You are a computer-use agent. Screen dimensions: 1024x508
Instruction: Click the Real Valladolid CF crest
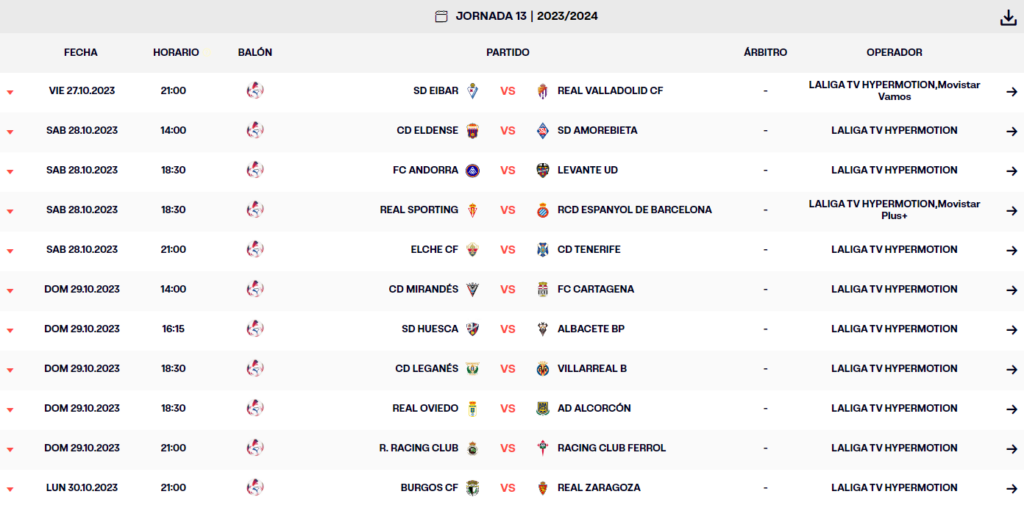click(x=543, y=91)
